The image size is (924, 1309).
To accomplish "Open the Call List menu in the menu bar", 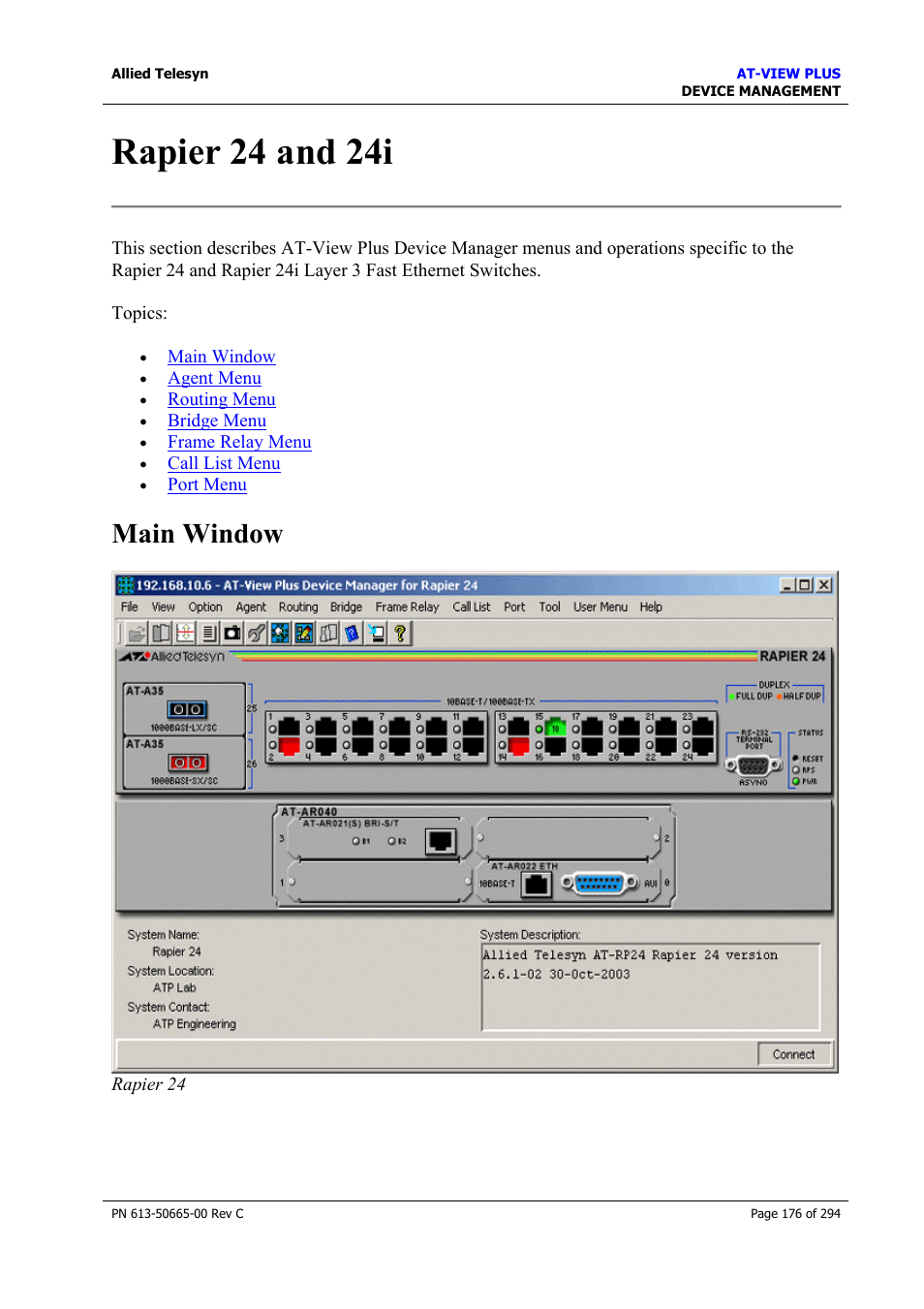I will [x=472, y=607].
